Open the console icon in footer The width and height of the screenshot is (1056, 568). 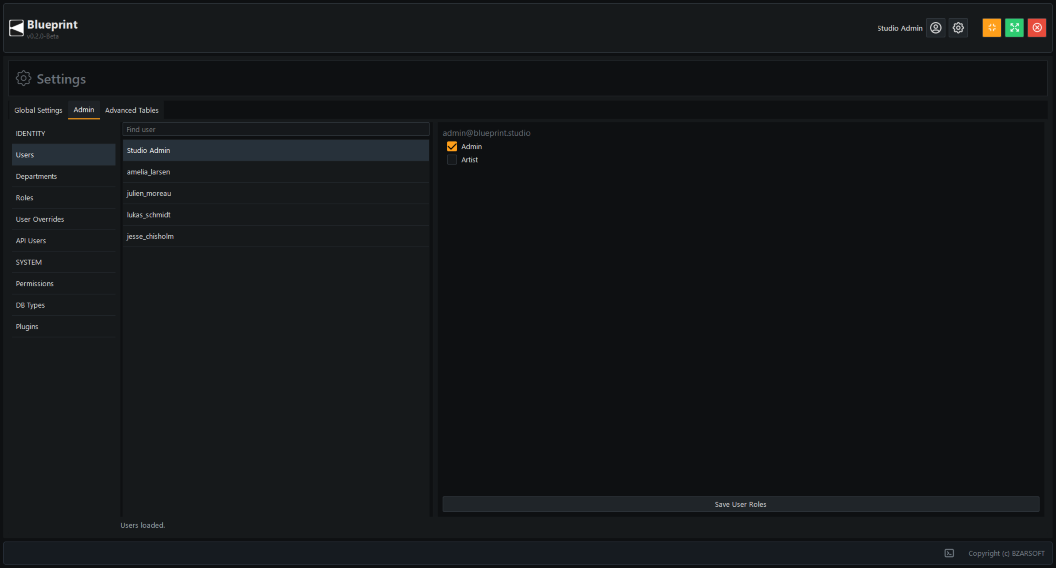tap(949, 553)
